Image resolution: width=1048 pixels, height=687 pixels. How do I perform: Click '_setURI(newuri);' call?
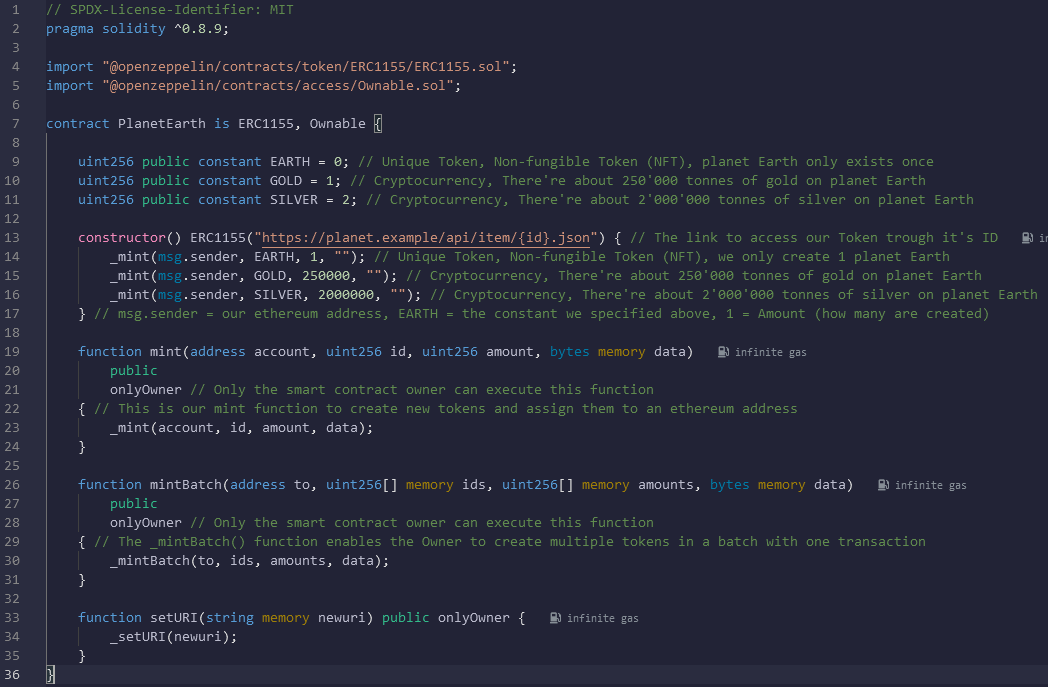pos(174,637)
